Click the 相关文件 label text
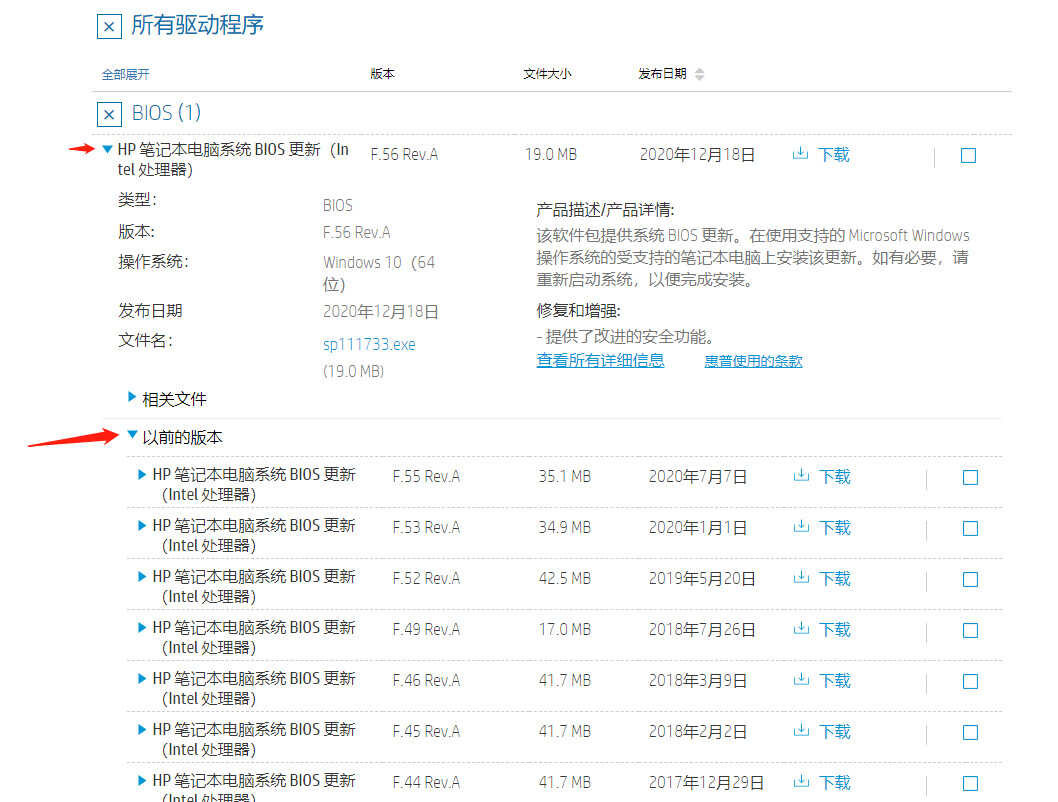The height and width of the screenshot is (802, 1058). click(174, 399)
